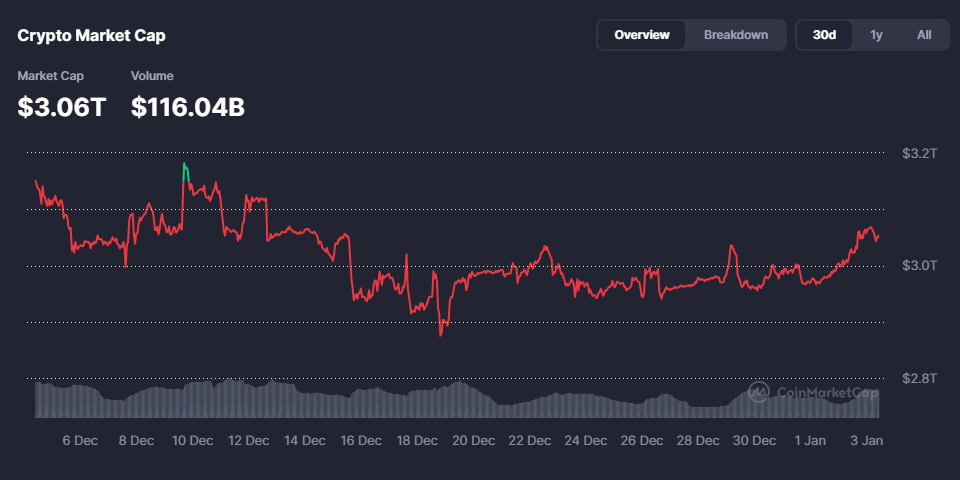Switch to the Overview tab
Screen dimensions: 960x480
coord(642,35)
